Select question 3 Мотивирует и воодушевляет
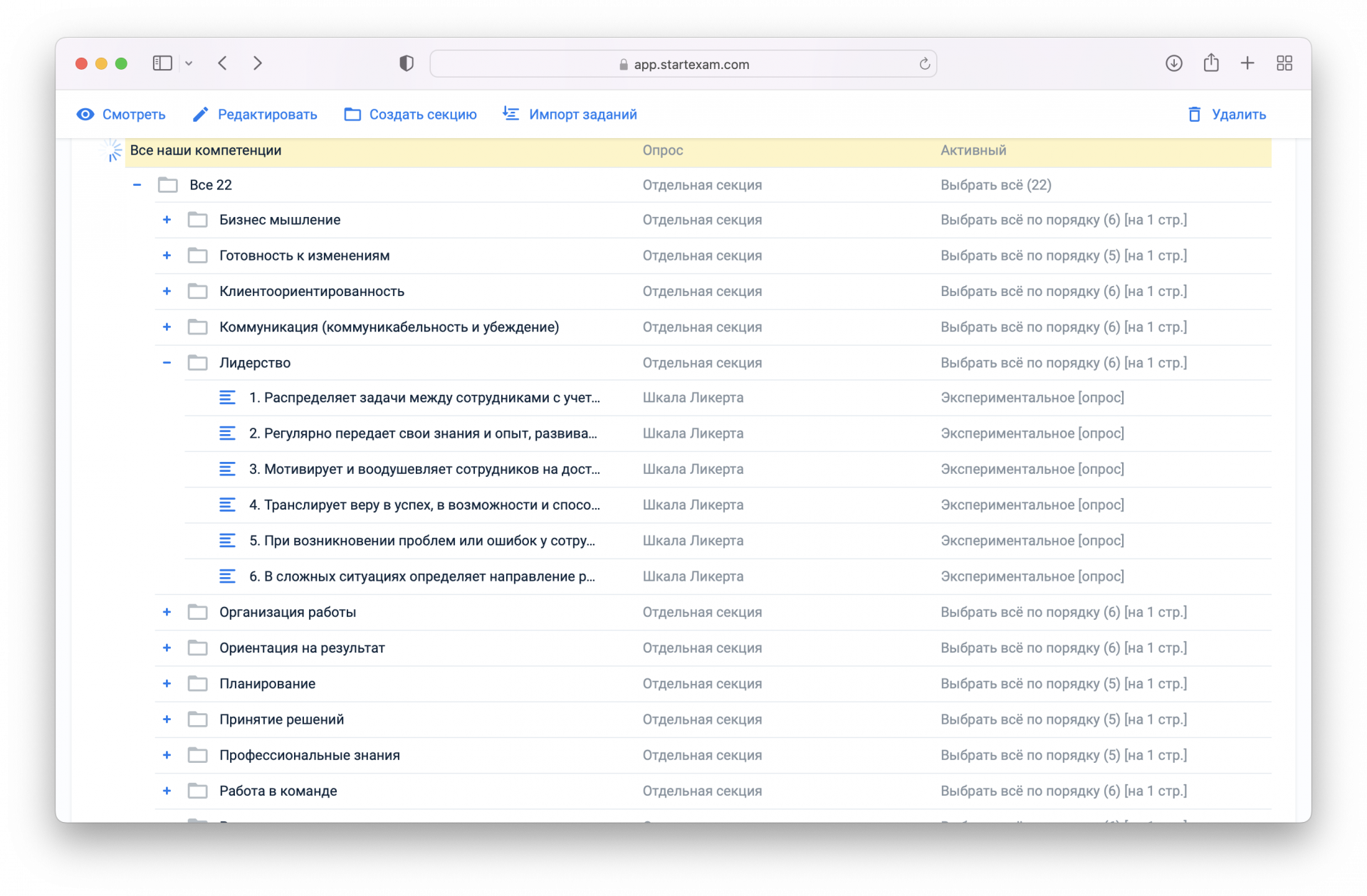Screen dimensions: 1367x896 (x=424, y=470)
